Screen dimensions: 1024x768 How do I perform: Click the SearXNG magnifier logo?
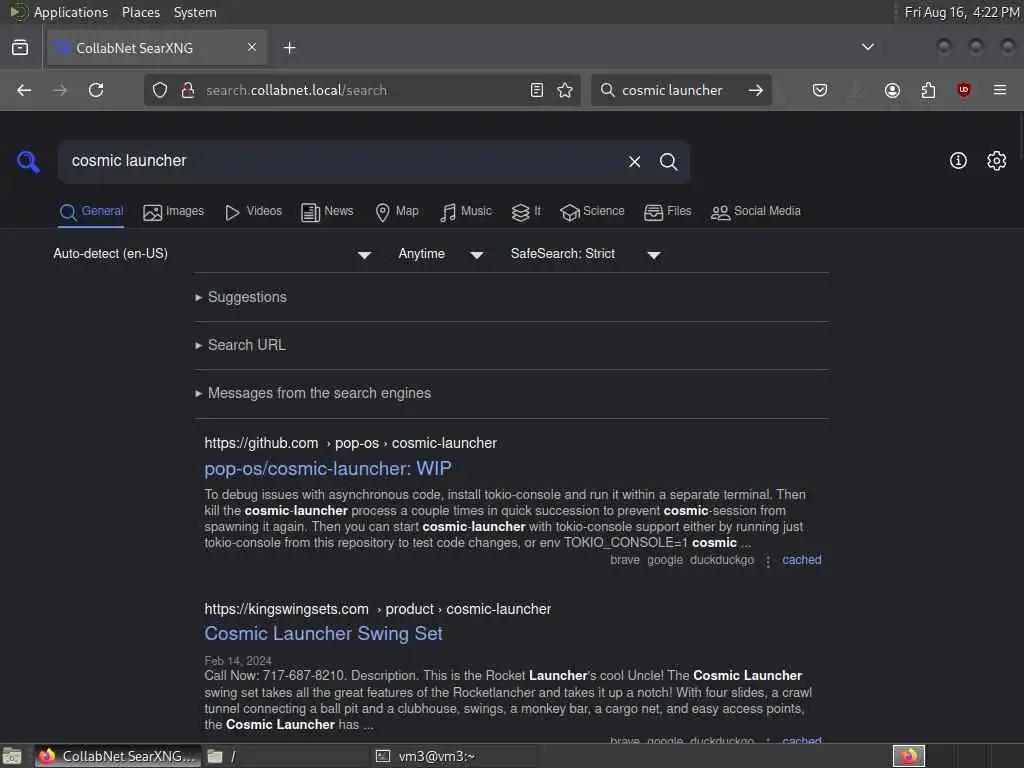point(28,161)
